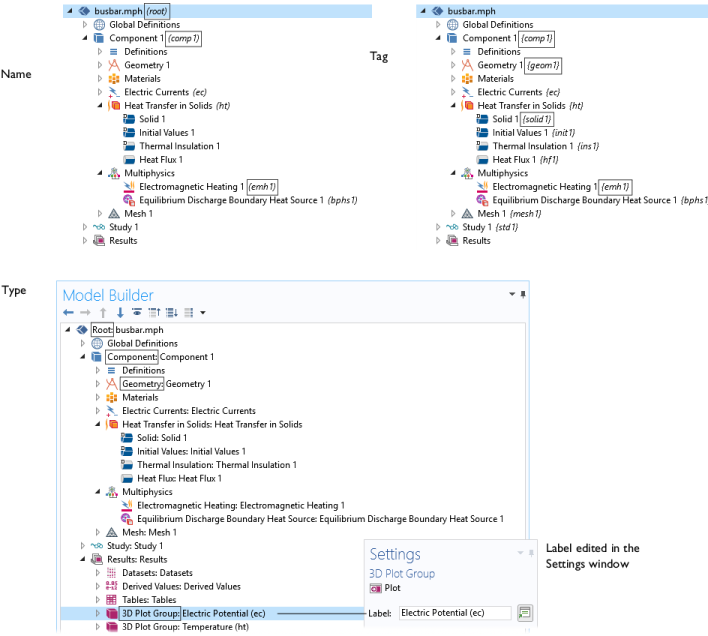This screenshot has width=708, height=636.
Task: Click the Show eye icon in Model Builder toolbar
Action: pyautogui.click(x=136, y=312)
